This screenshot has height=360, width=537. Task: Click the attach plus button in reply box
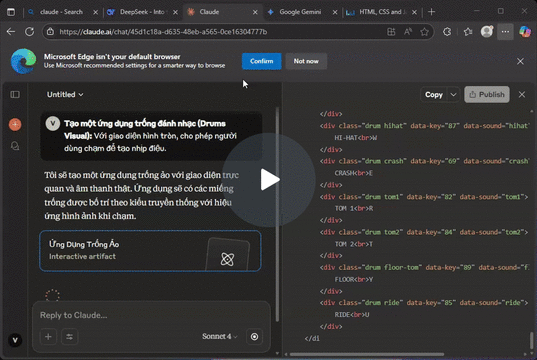(48, 337)
